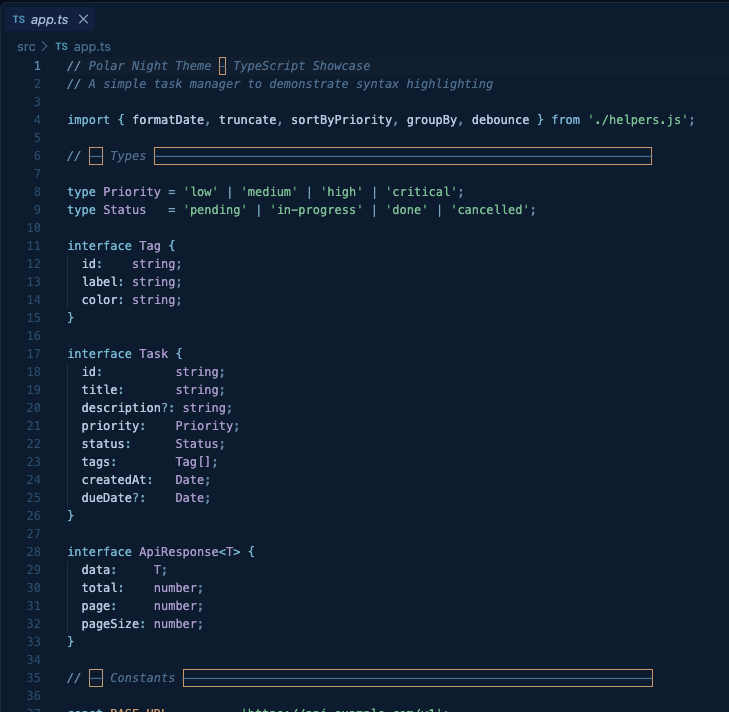Open the app.ts breadcrumb item
This screenshot has height=712, width=729.
pos(92,47)
